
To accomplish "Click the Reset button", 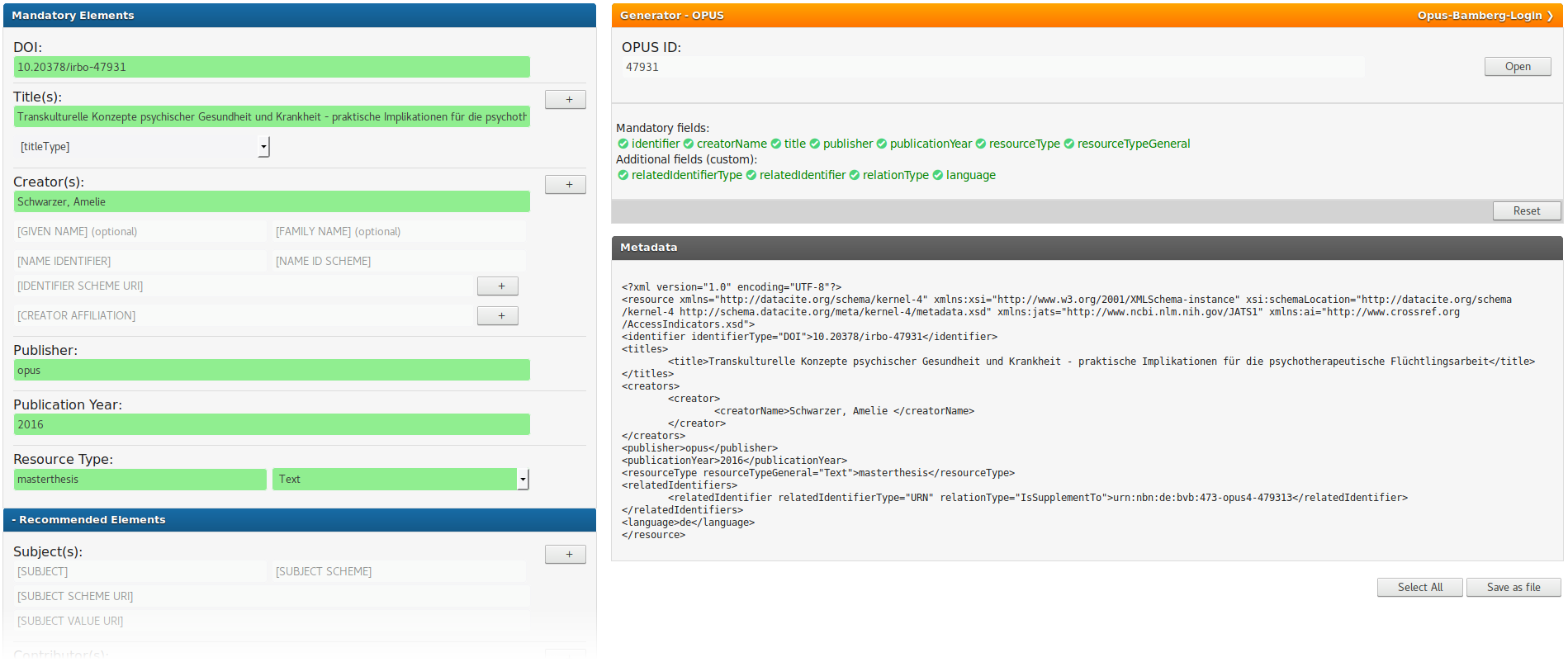I will pyautogui.click(x=1527, y=211).
